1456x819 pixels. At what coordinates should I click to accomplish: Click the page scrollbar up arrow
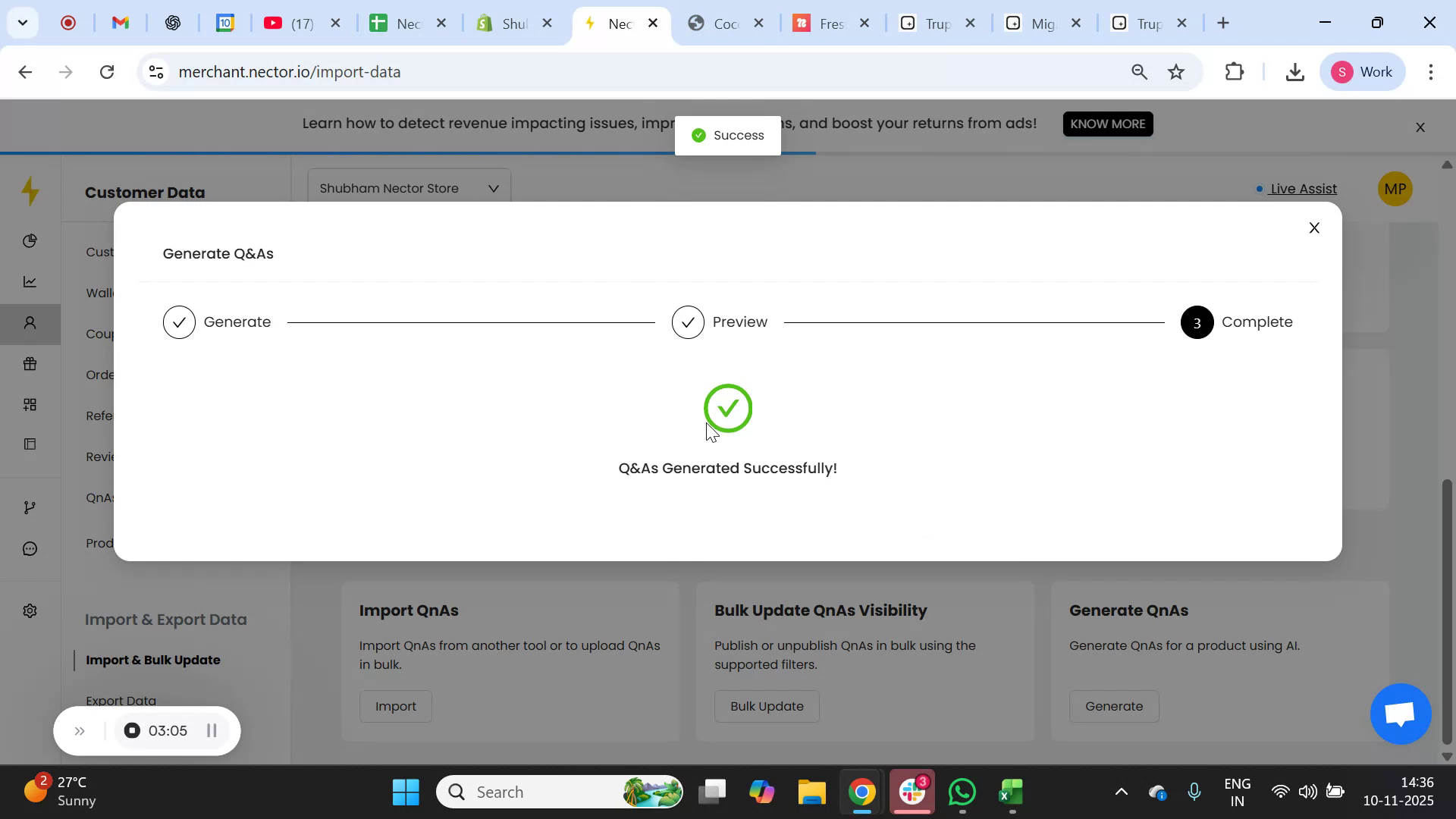pyautogui.click(x=1446, y=165)
